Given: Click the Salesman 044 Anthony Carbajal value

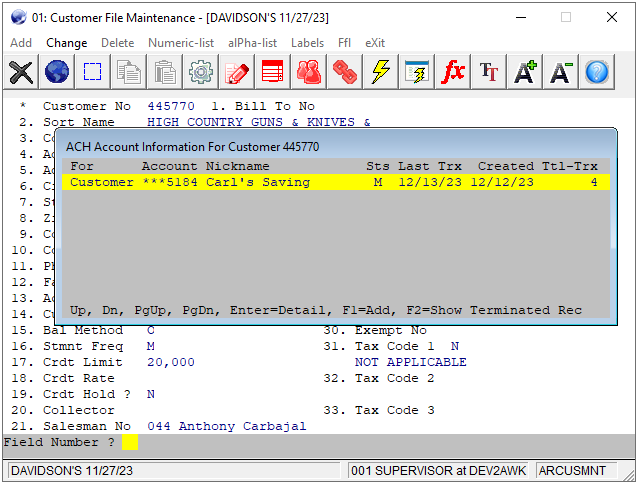Looking at the screenshot, I should 227,426.
